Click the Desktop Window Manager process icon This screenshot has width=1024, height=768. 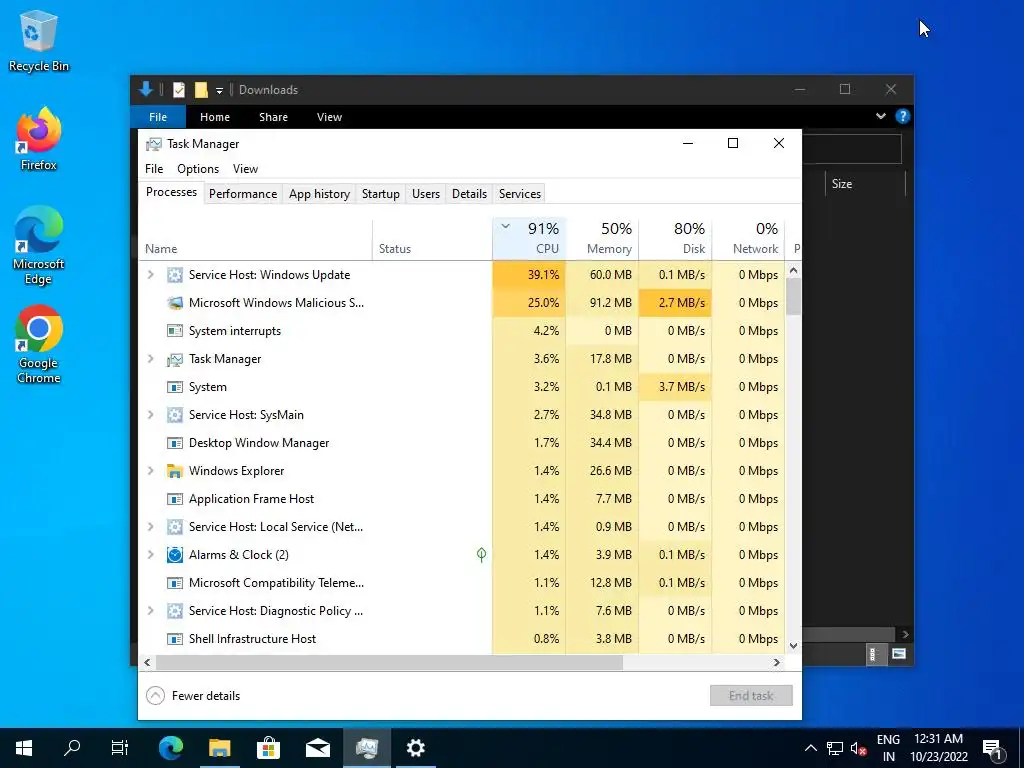point(174,443)
